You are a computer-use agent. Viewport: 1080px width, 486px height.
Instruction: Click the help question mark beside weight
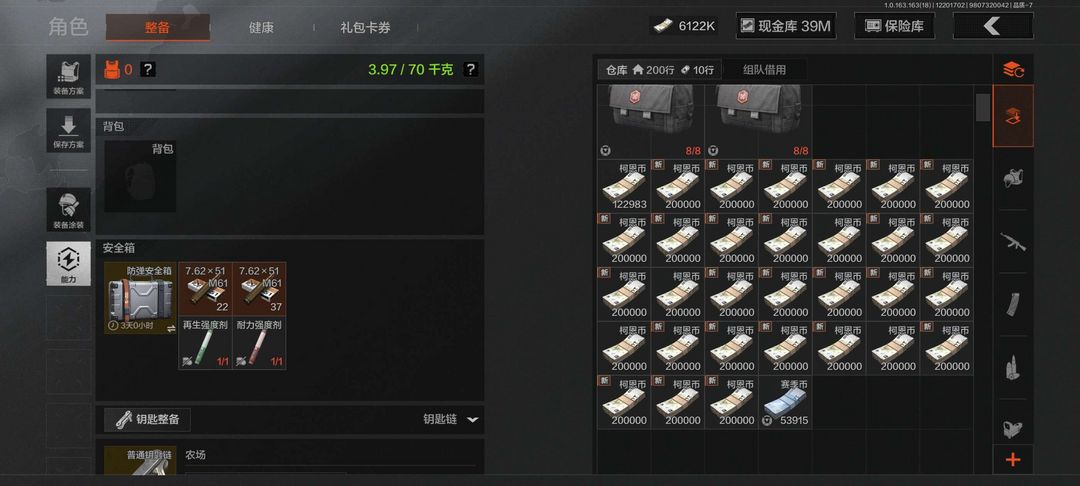(470, 69)
